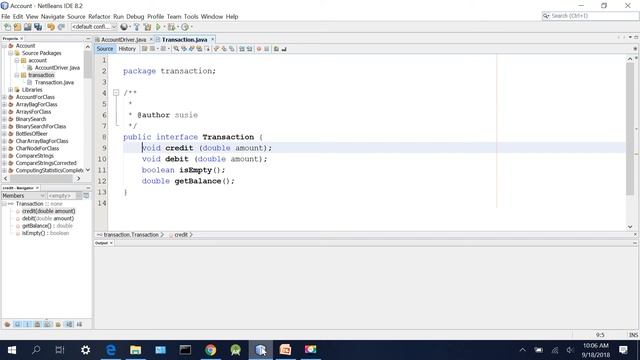This screenshot has width=640, height=360.
Task: Open the File menu
Action: tap(5, 17)
